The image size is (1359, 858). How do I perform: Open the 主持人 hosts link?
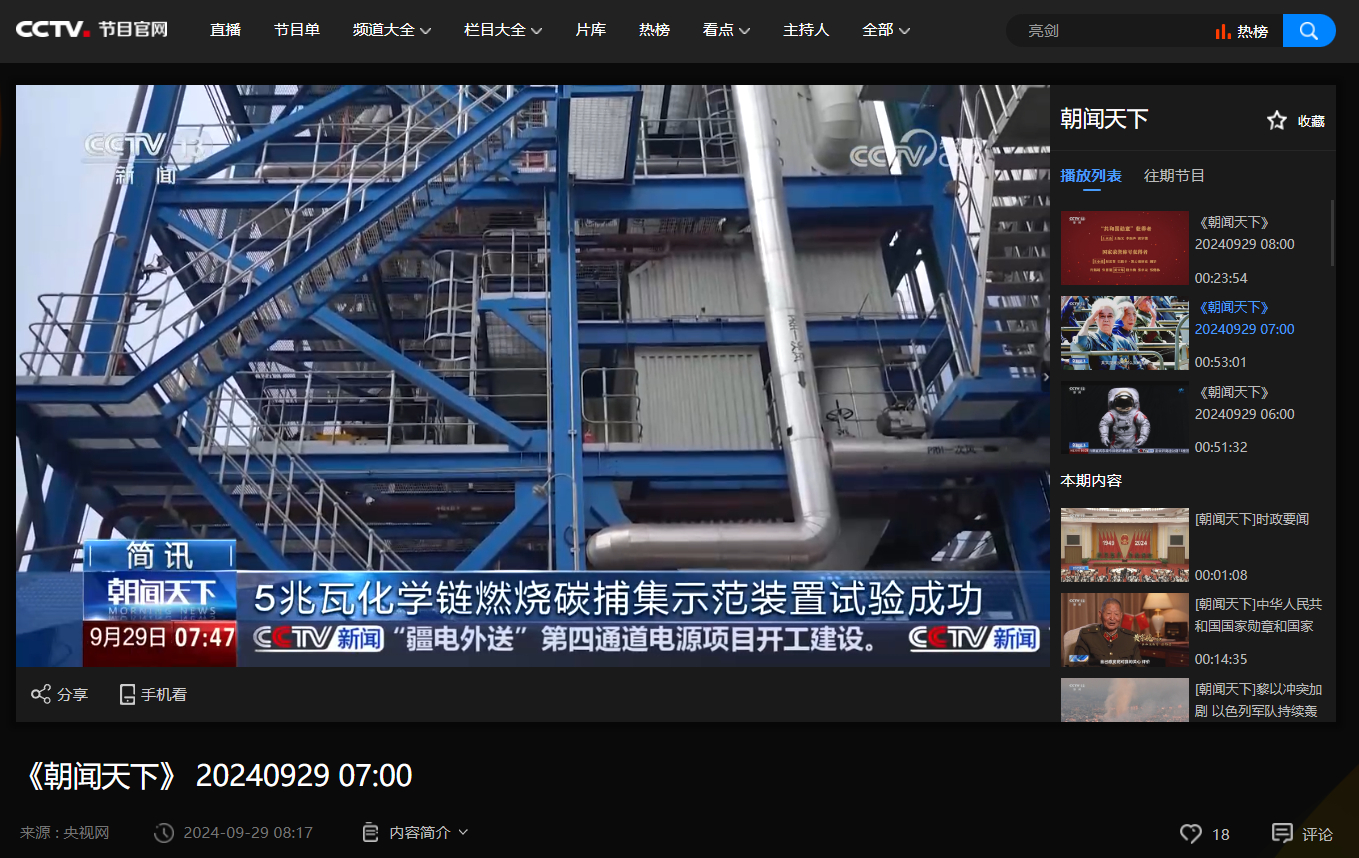pos(805,30)
